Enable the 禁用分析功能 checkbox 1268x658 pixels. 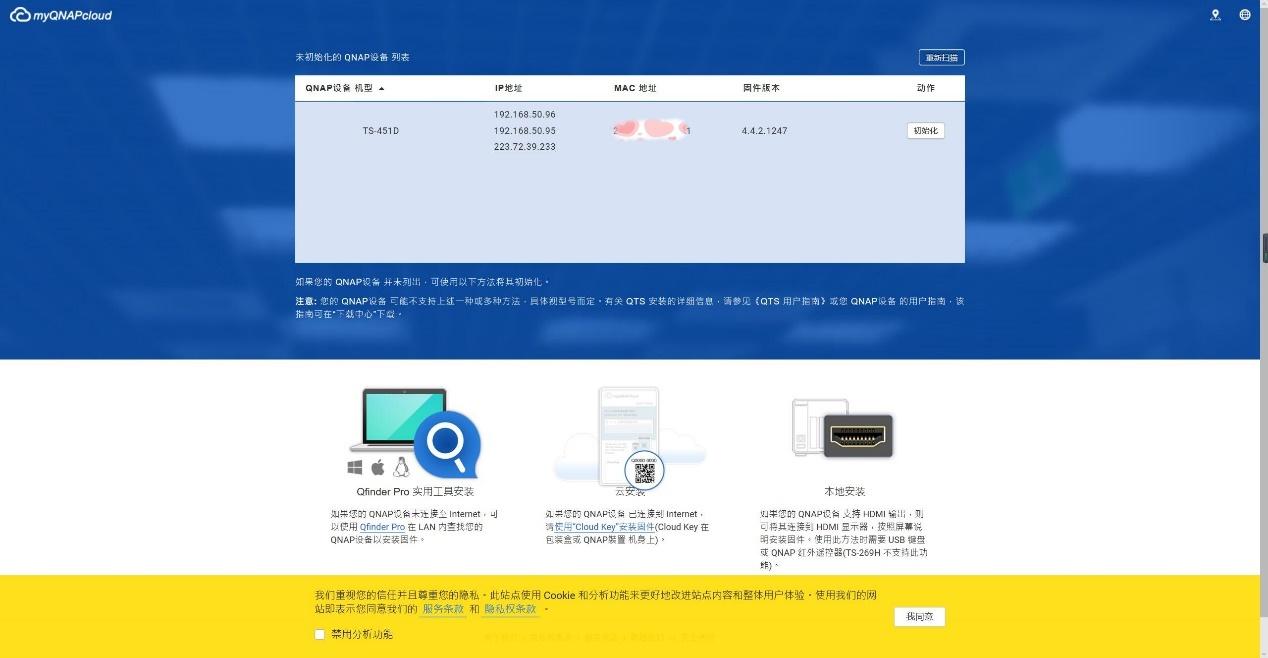coord(320,634)
